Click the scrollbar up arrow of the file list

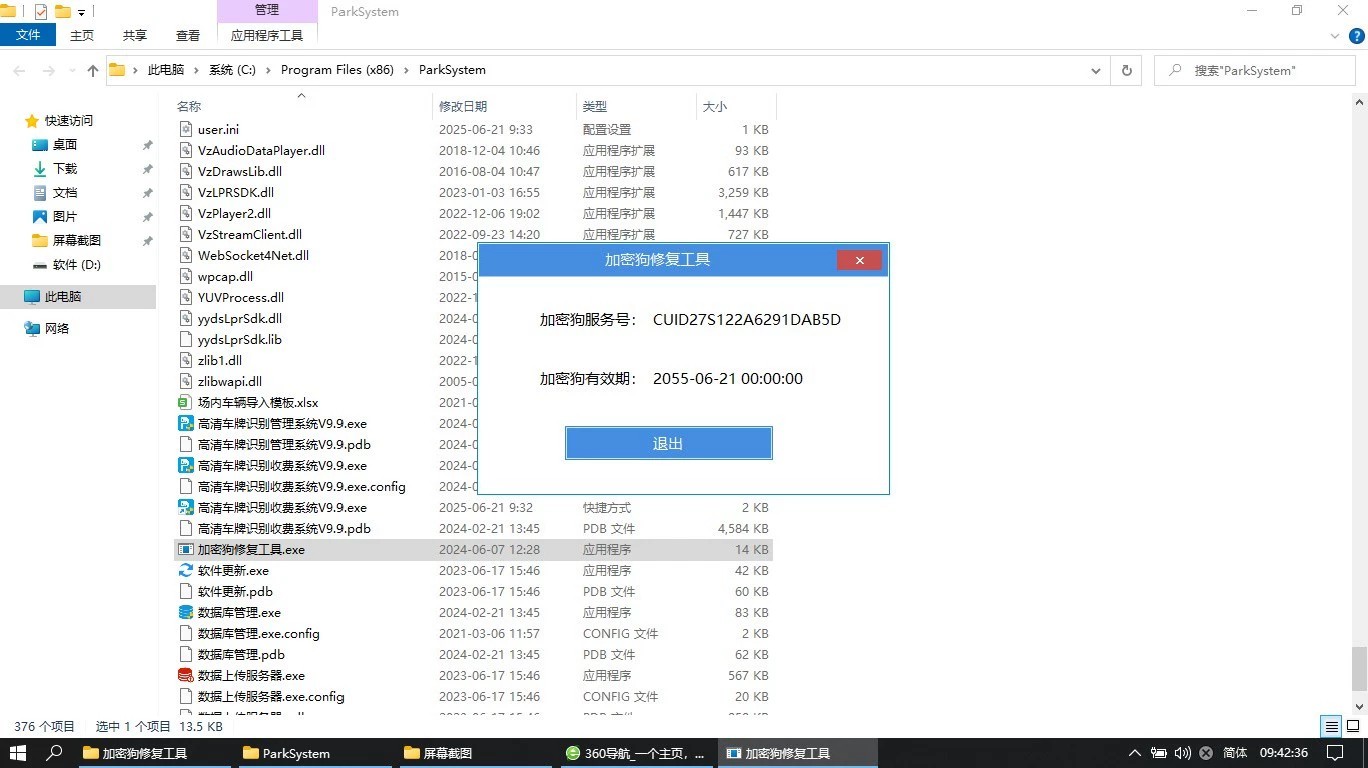(1359, 102)
